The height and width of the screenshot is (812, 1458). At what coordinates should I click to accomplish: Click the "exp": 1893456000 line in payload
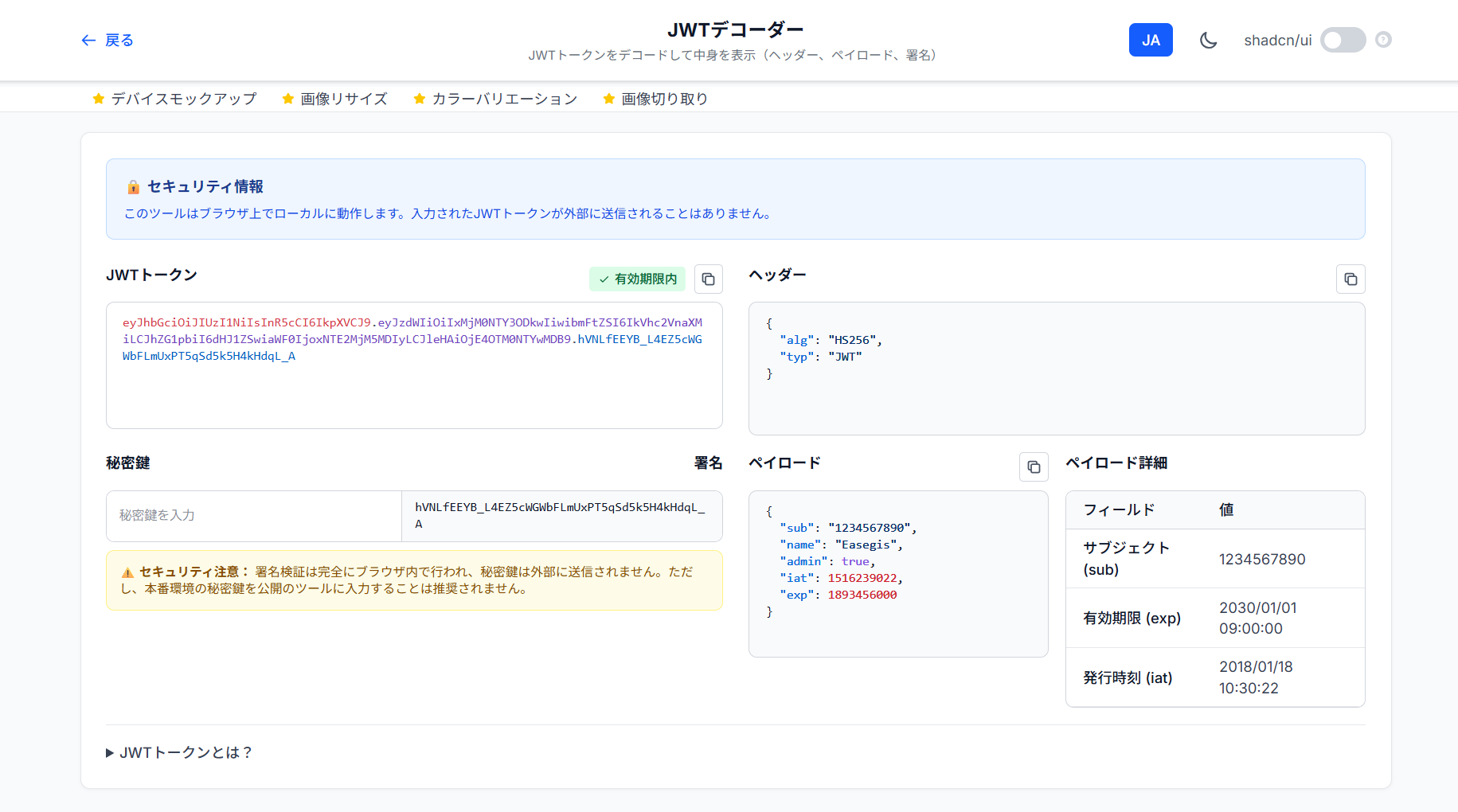pos(838,595)
